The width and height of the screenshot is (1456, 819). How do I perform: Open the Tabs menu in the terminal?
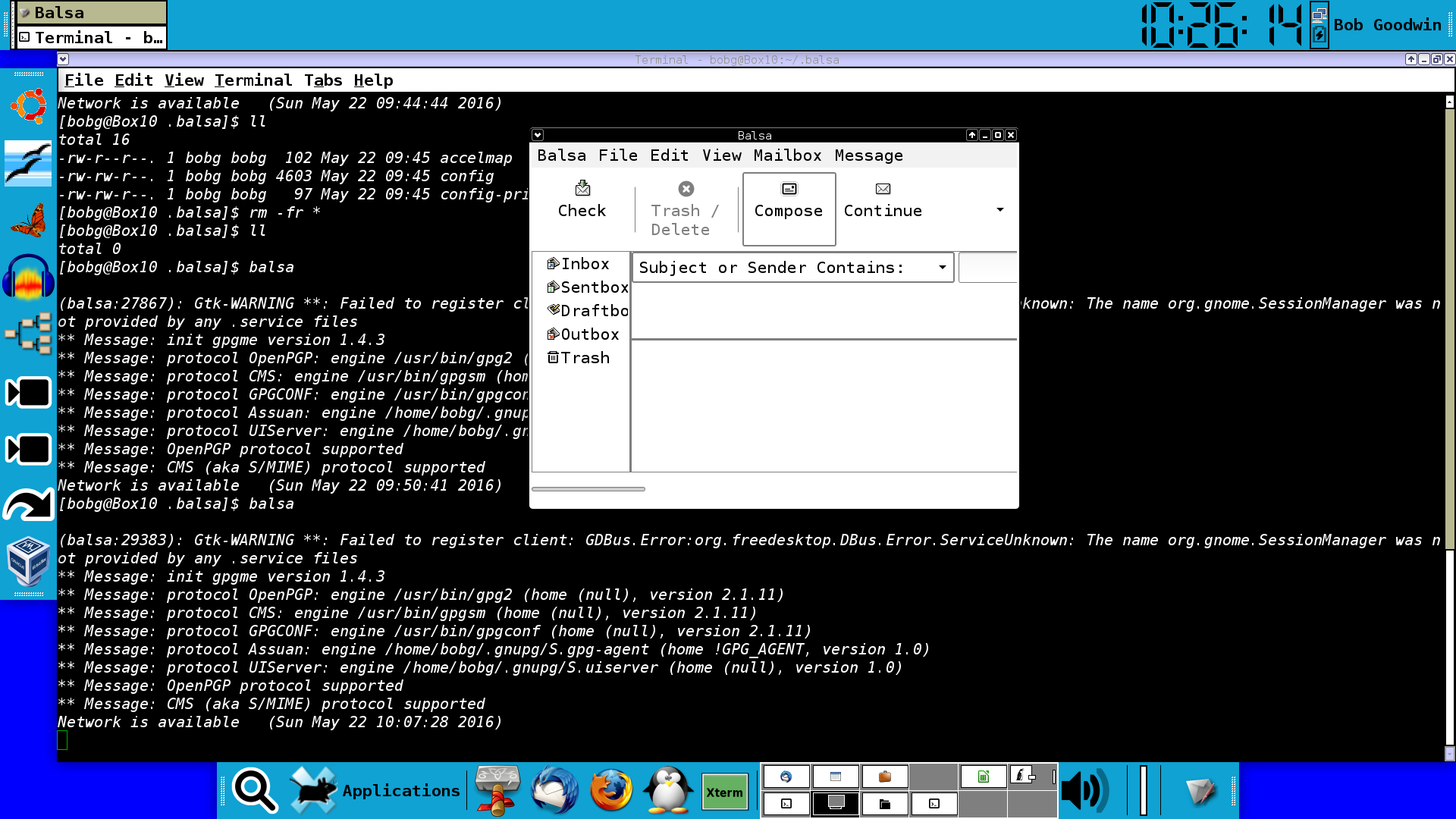[323, 80]
